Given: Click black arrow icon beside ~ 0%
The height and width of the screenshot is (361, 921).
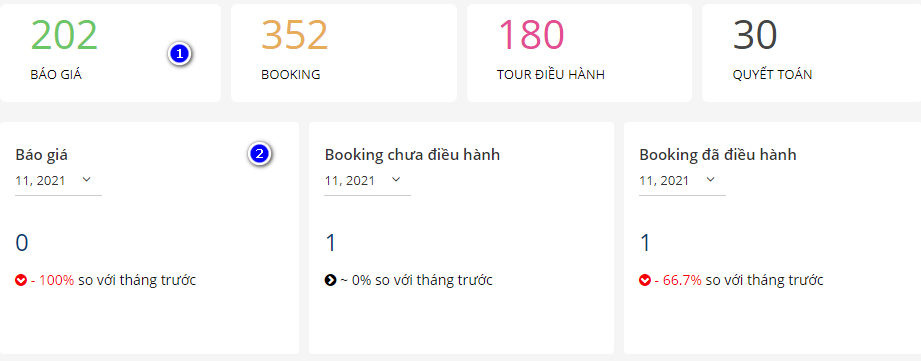Looking at the screenshot, I should 330,281.
